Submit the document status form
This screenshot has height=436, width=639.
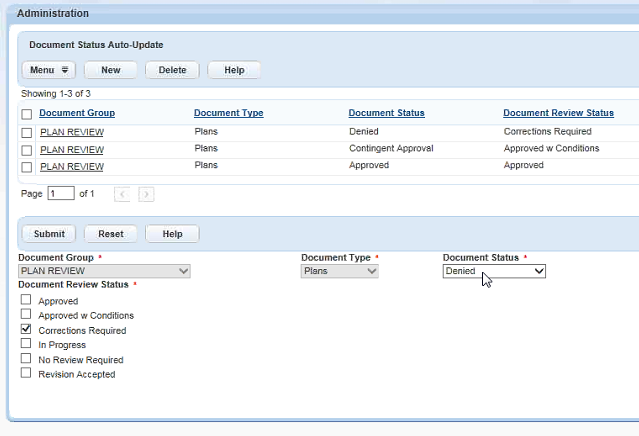pyautogui.click(x=49, y=234)
